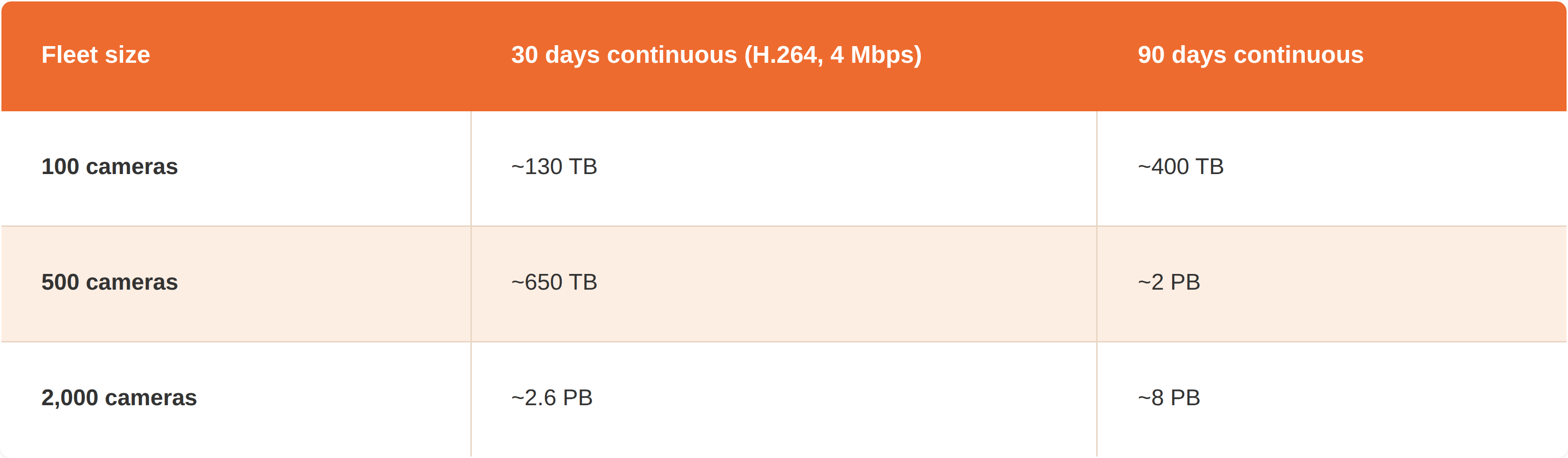Screen dimensions: 1568x458
Task: Click the ~130 TB cell
Action: coord(554,166)
